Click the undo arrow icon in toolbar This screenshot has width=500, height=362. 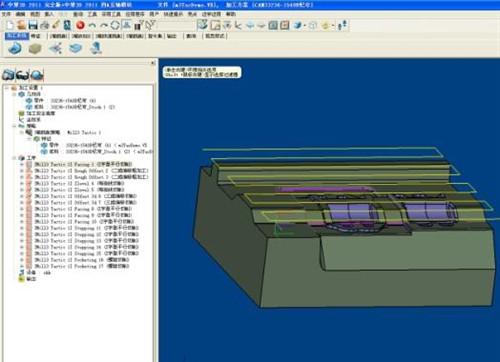(x=92, y=25)
